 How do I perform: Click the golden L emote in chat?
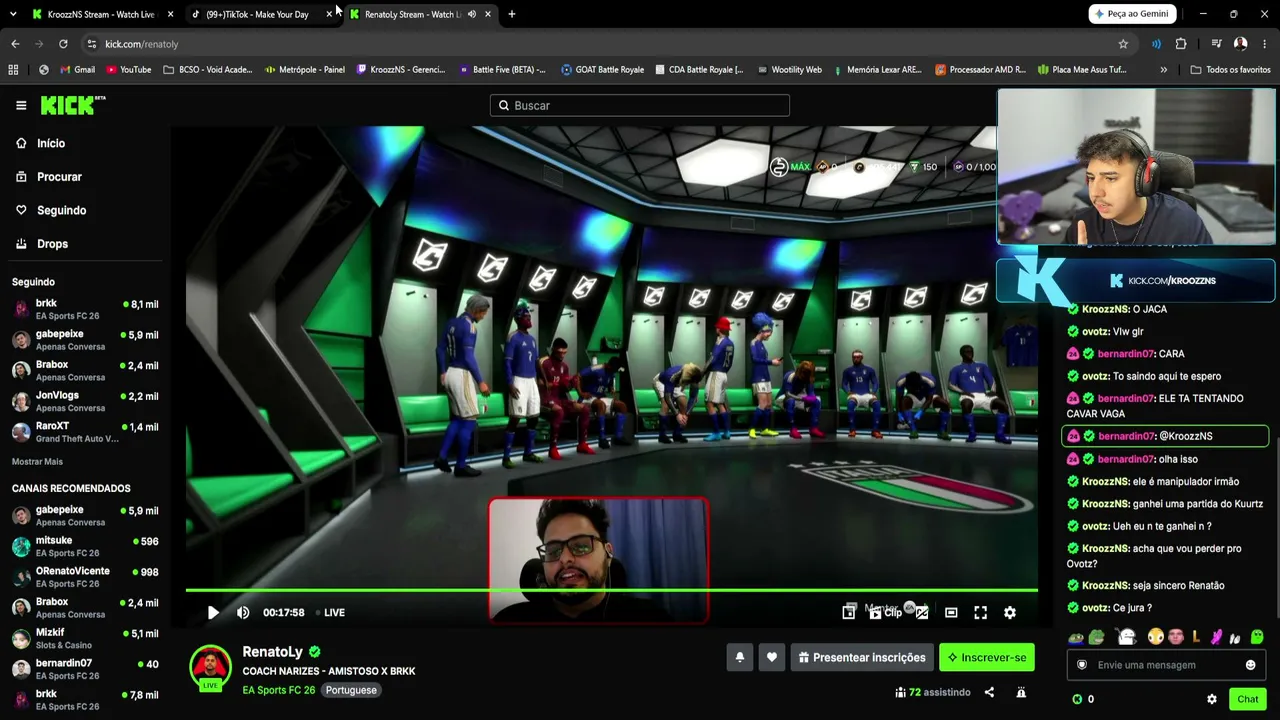(1196, 637)
